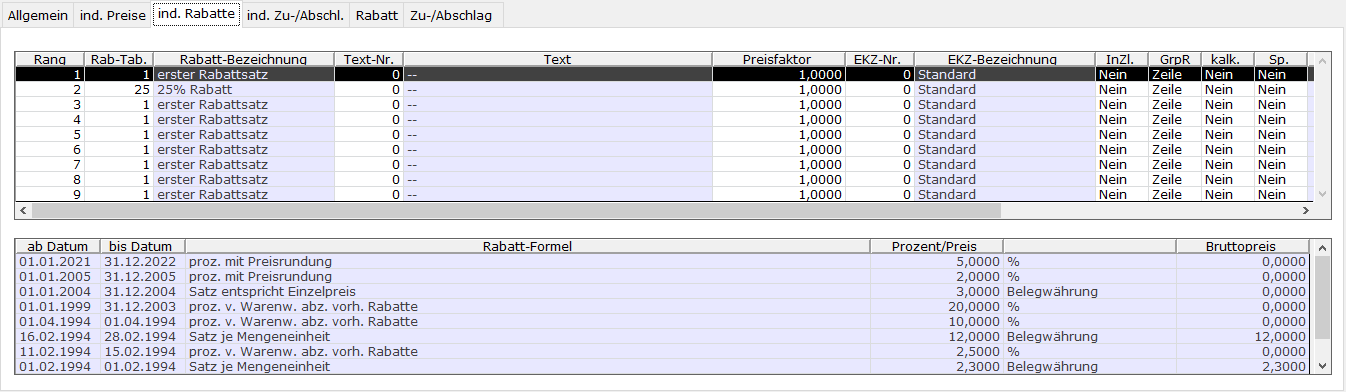
Task: Select 'erster Rabattsatz' in rank 3 row
Action: (x=243, y=104)
